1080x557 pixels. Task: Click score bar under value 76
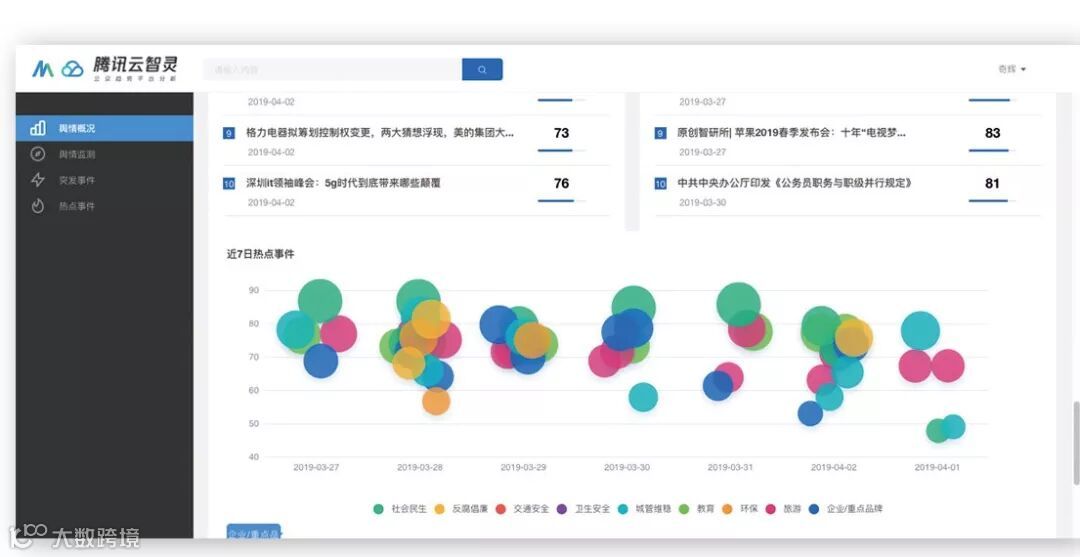tap(561, 201)
